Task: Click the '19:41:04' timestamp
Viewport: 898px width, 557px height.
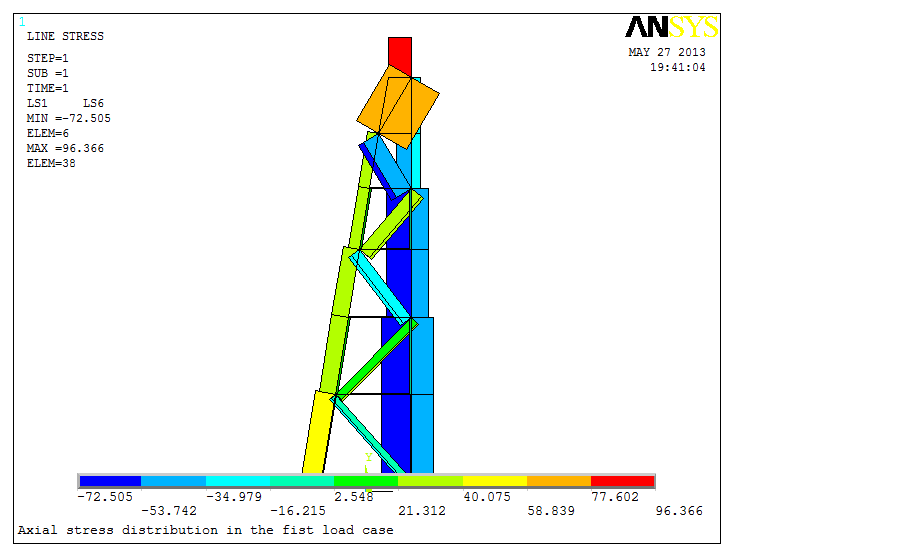Action: [678, 67]
